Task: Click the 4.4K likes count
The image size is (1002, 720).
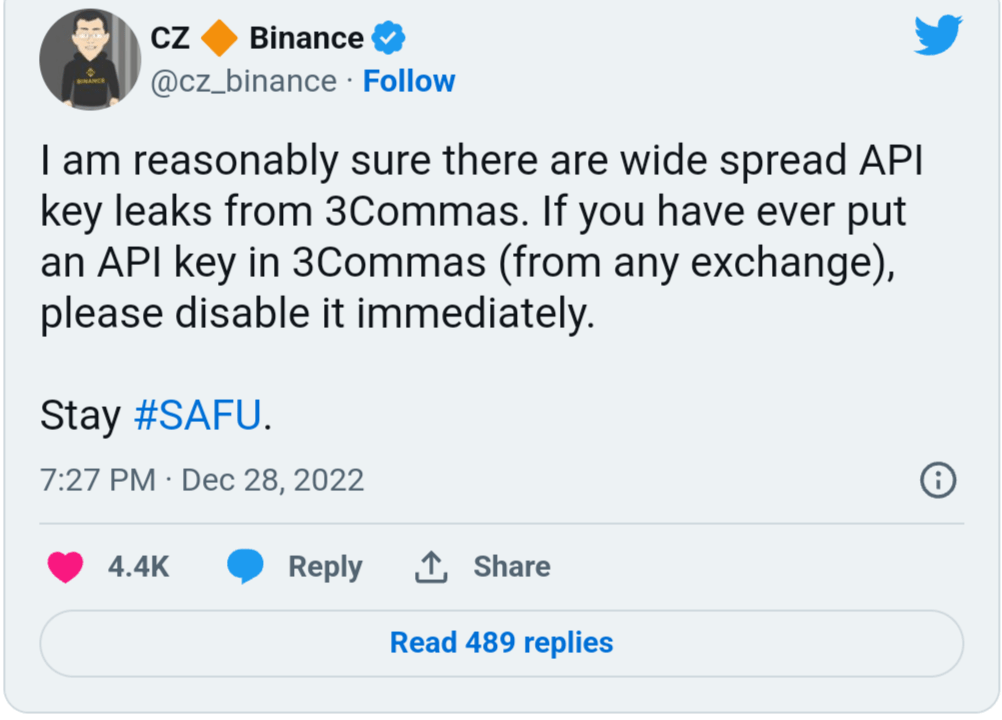Action: click(x=139, y=567)
